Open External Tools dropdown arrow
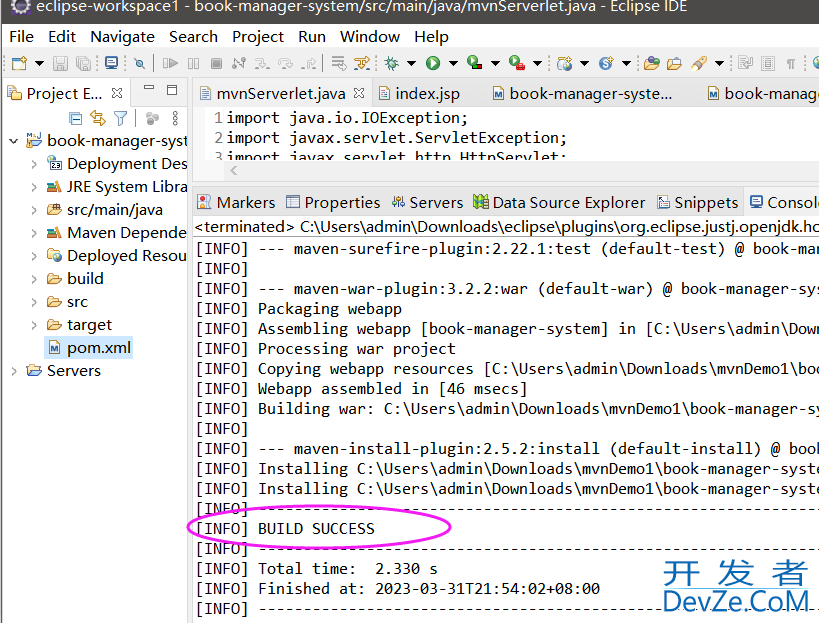Viewport: 819px width, 623px height. [537, 64]
